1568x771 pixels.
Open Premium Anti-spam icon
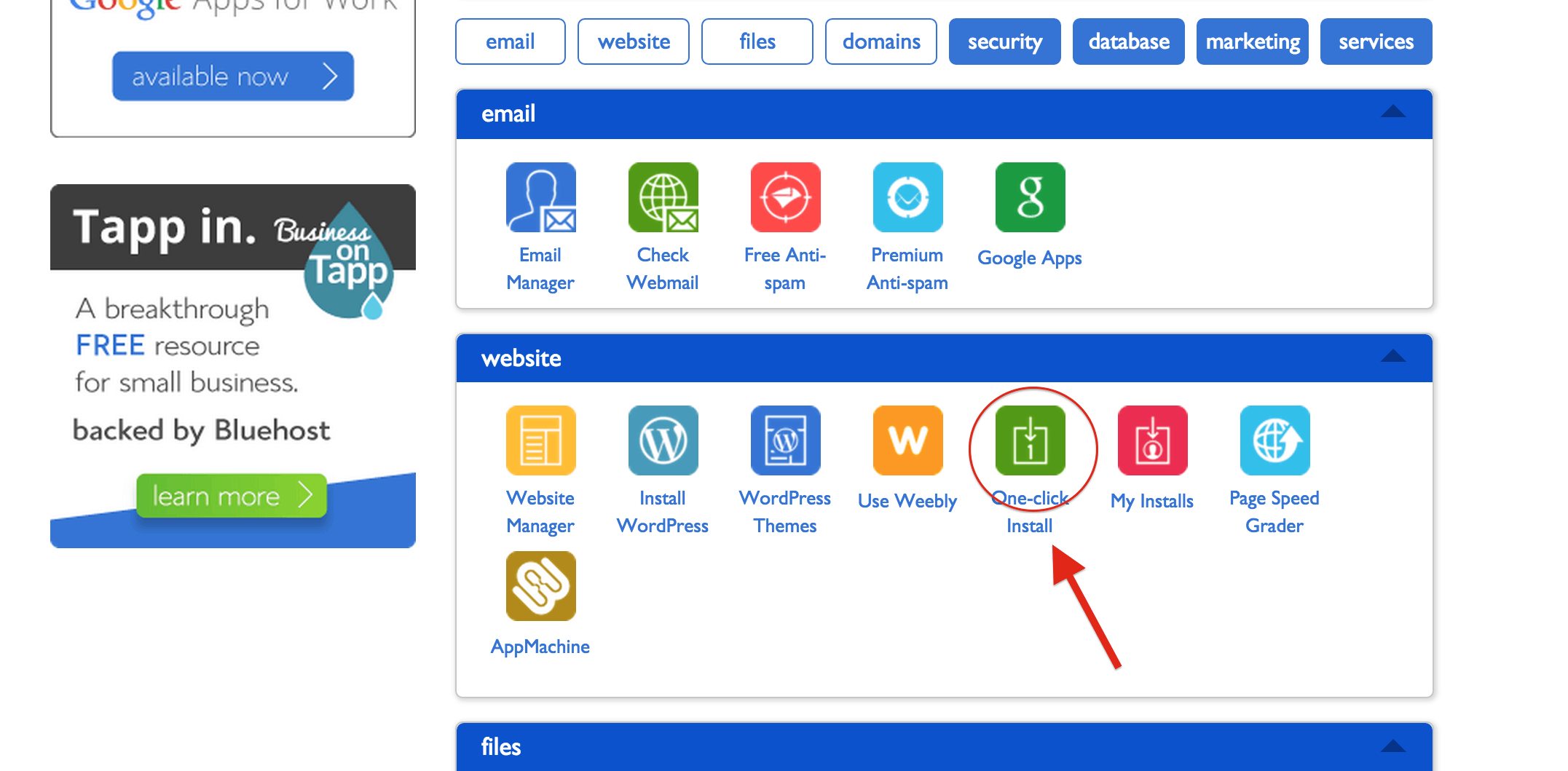[x=907, y=197]
